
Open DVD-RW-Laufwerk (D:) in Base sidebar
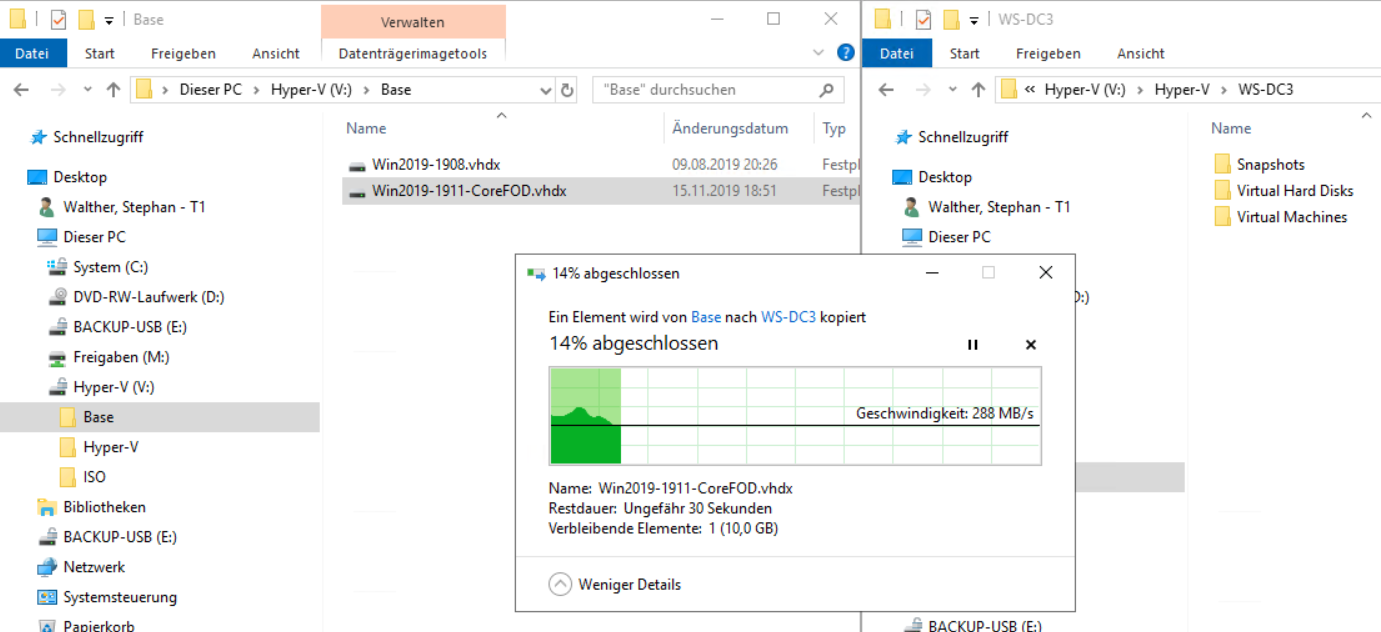click(x=148, y=297)
